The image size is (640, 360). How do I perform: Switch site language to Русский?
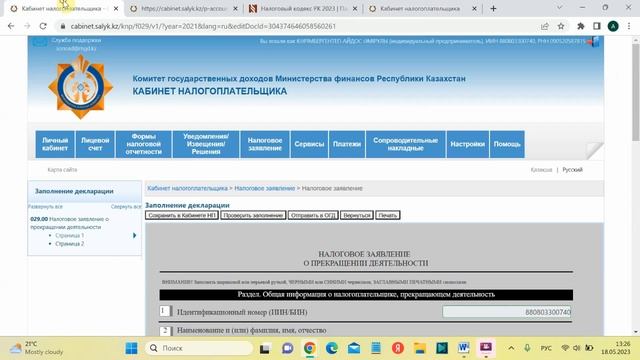click(x=572, y=170)
